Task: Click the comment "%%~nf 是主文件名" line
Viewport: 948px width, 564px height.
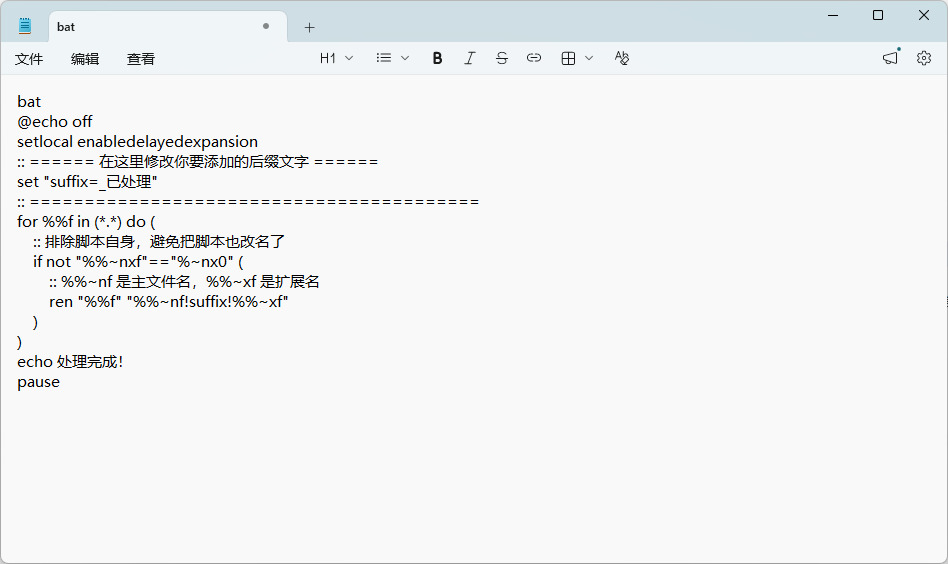Action: (184, 282)
